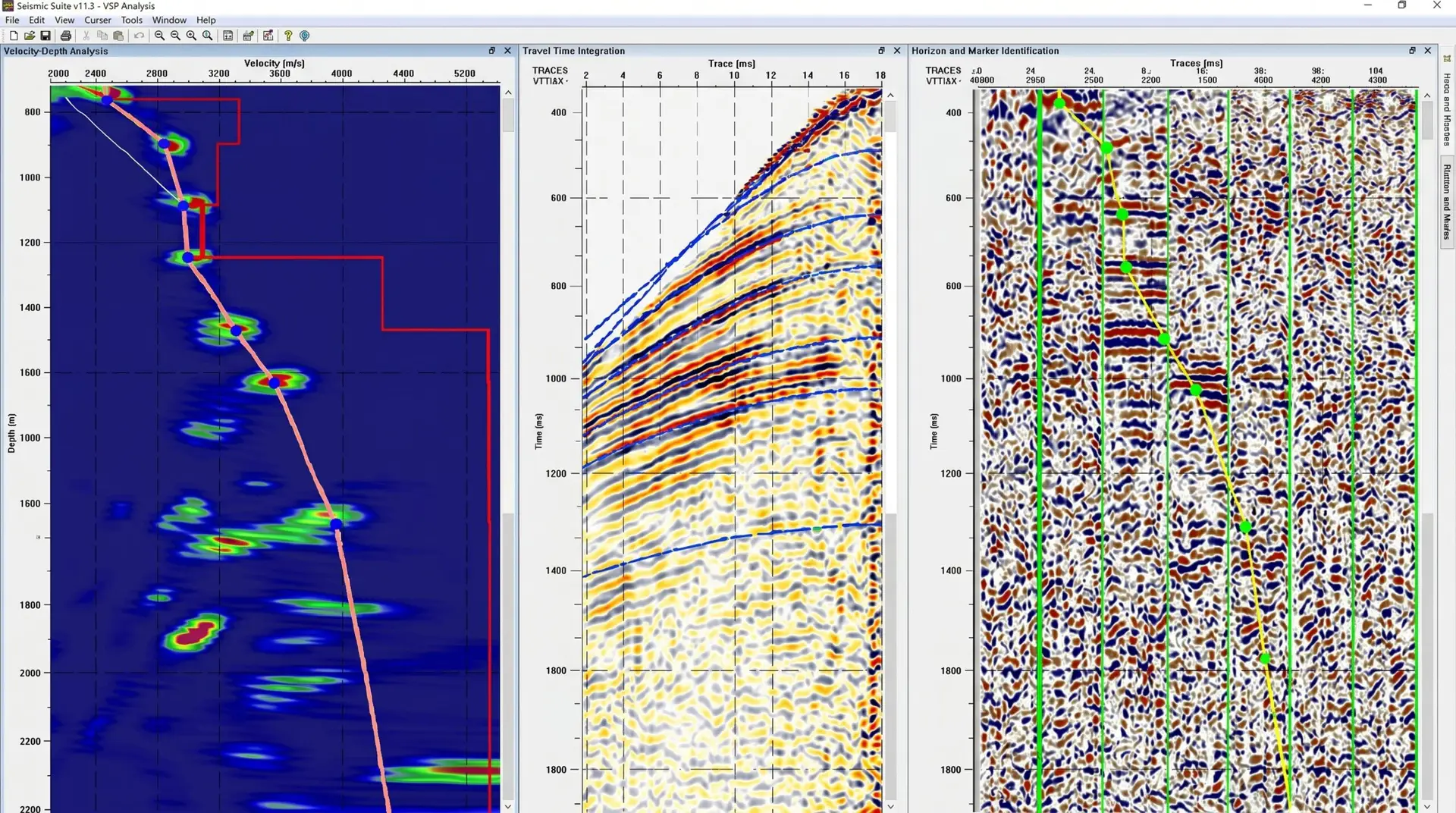Undo with the curved arrow icon
1456x813 pixels.
point(139,36)
